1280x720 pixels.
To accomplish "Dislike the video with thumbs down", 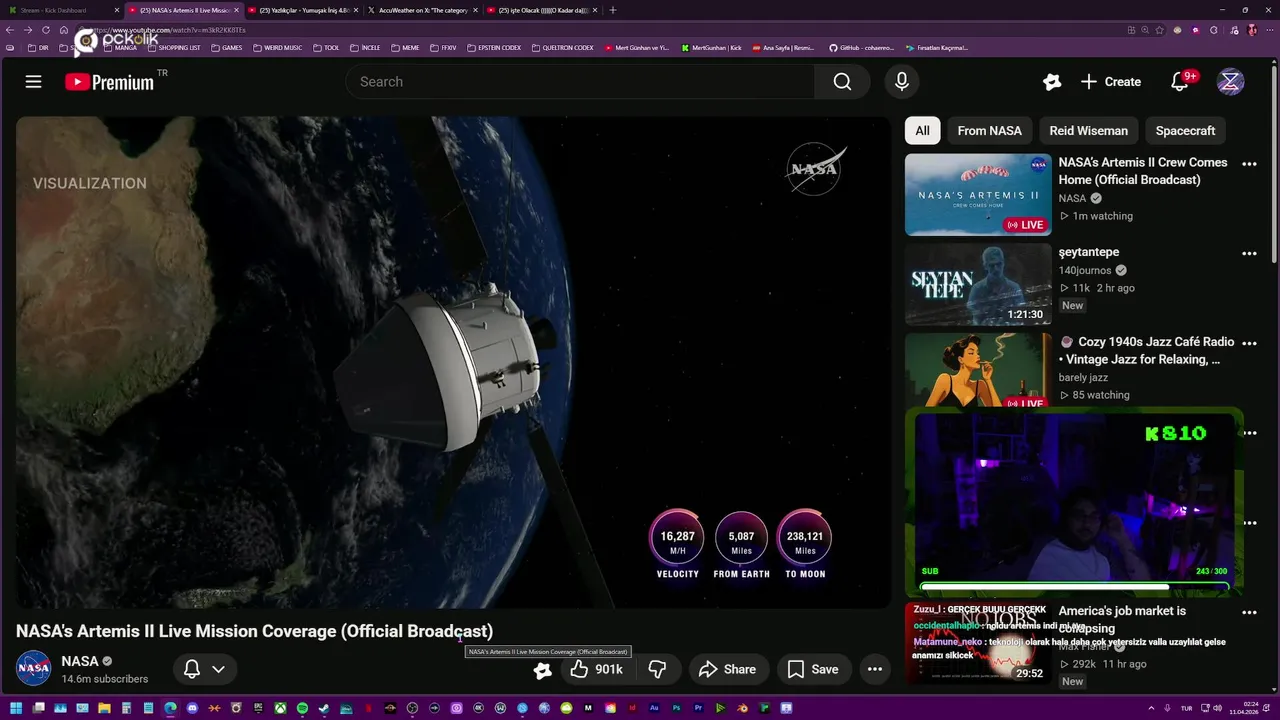I will (657, 669).
